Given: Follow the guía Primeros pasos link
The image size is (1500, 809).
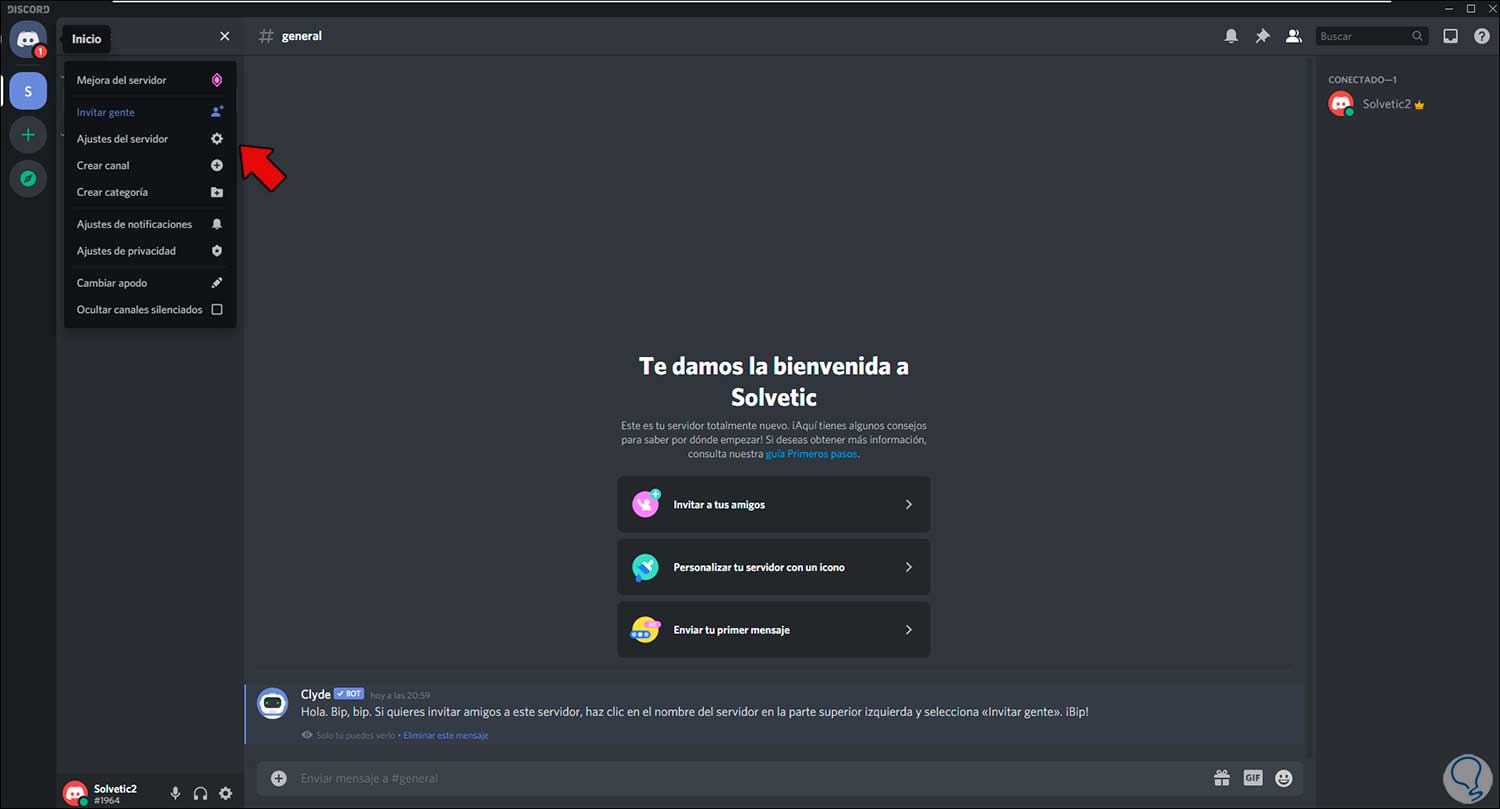Looking at the screenshot, I should 812,454.
